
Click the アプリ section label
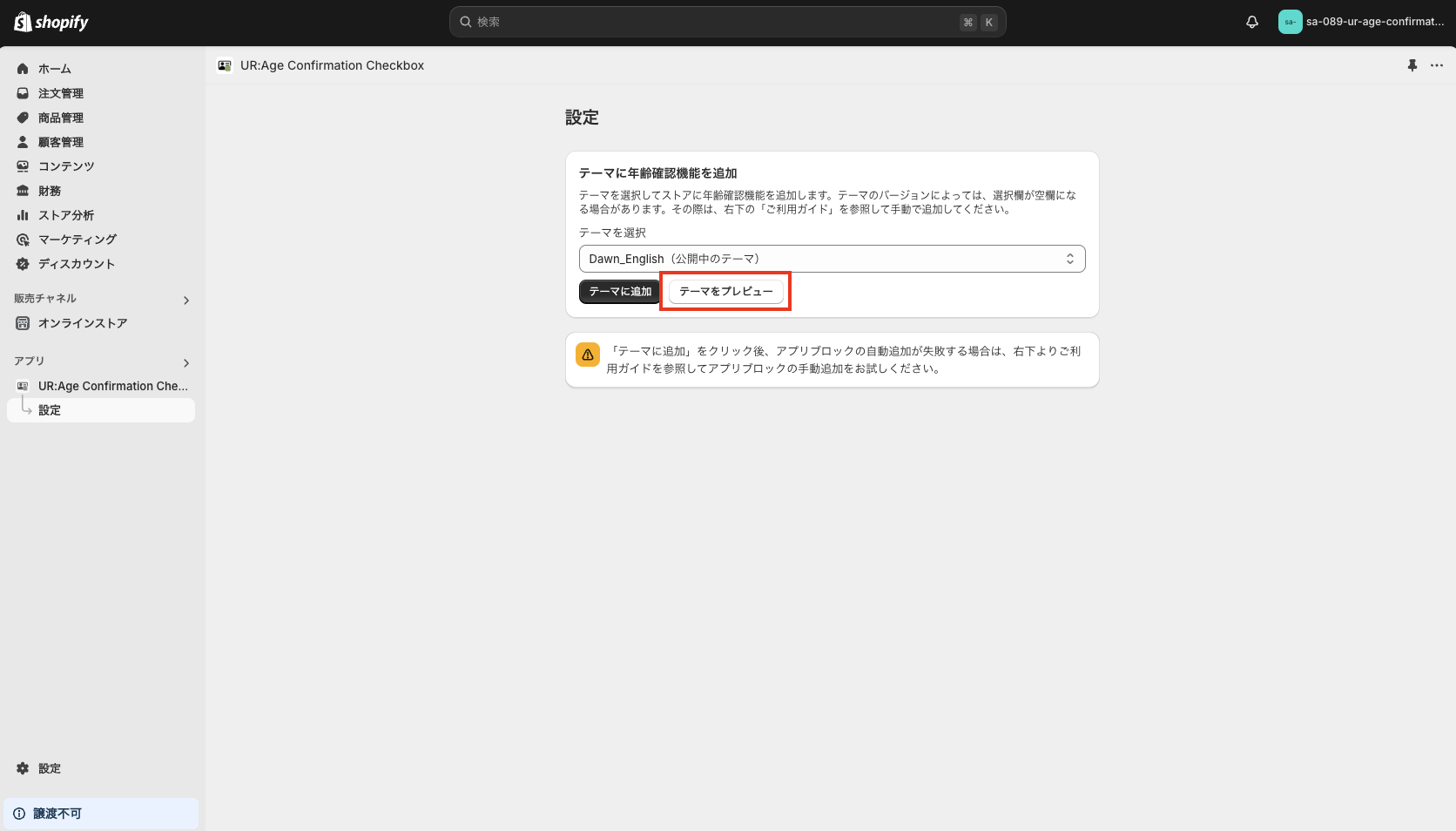[29, 361]
